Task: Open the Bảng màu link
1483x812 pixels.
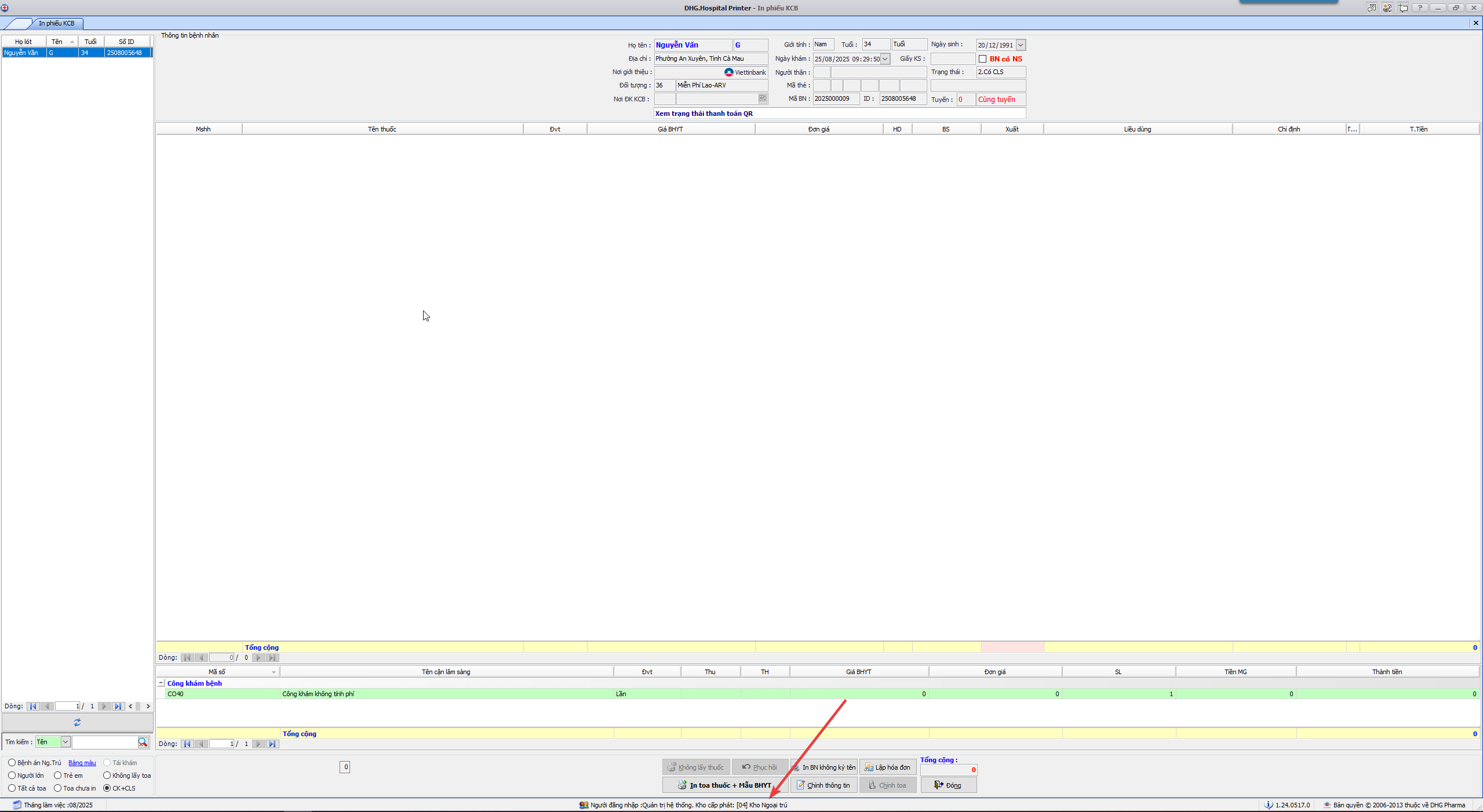Action: click(x=82, y=763)
